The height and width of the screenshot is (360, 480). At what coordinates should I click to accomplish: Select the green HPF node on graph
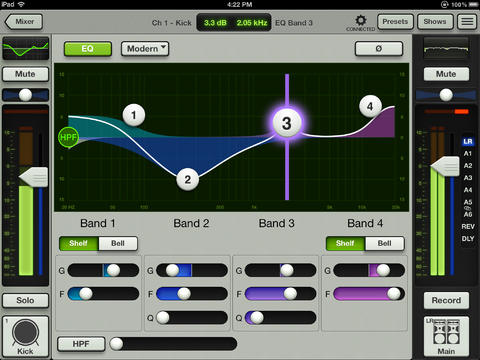68,137
